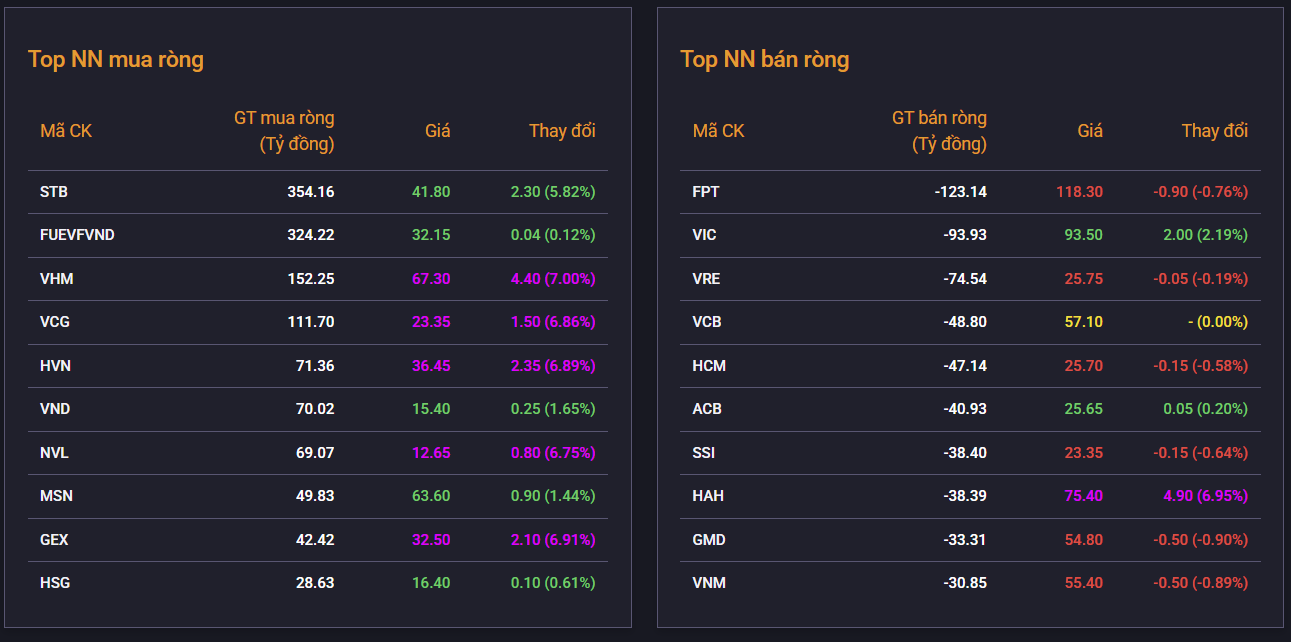The width and height of the screenshot is (1291, 642).
Task: Open the FPT ticker symbol
Action: coord(706,192)
